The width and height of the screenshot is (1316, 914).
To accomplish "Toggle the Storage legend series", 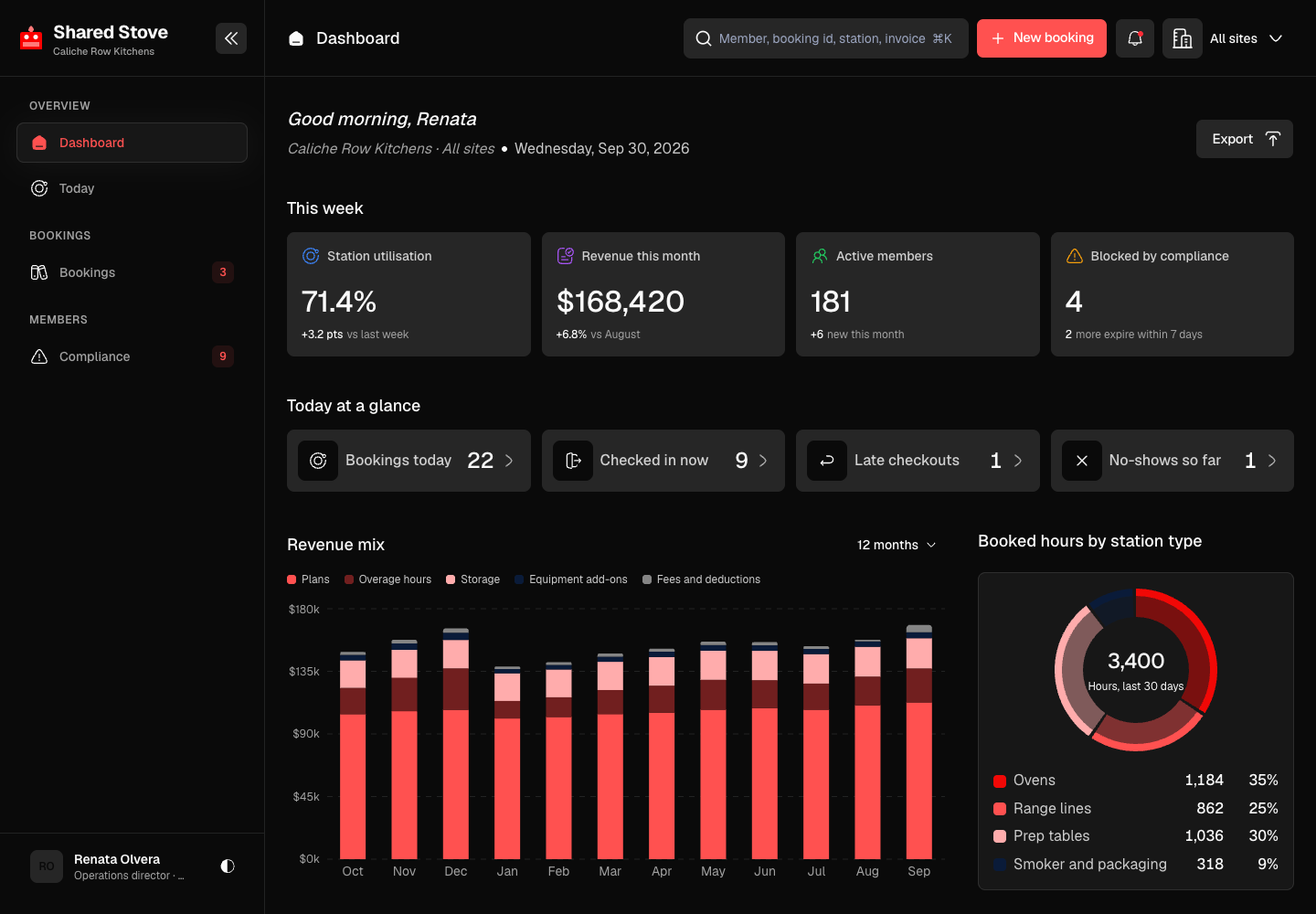I will point(472,579).
